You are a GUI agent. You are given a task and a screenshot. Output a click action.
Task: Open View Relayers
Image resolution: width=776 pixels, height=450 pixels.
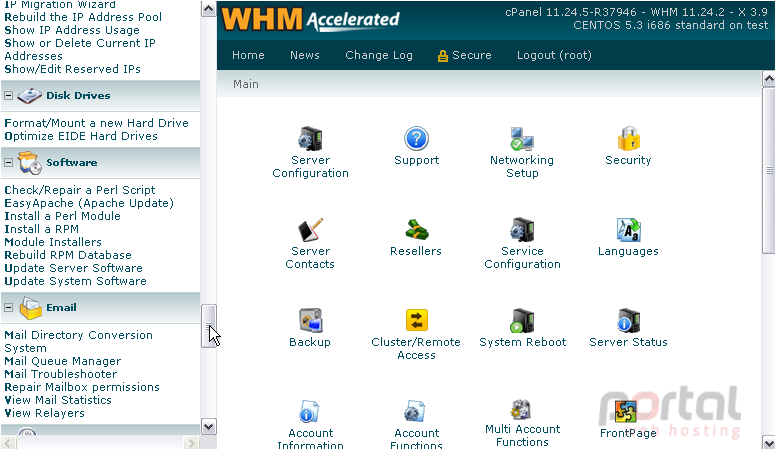(45, 413)
